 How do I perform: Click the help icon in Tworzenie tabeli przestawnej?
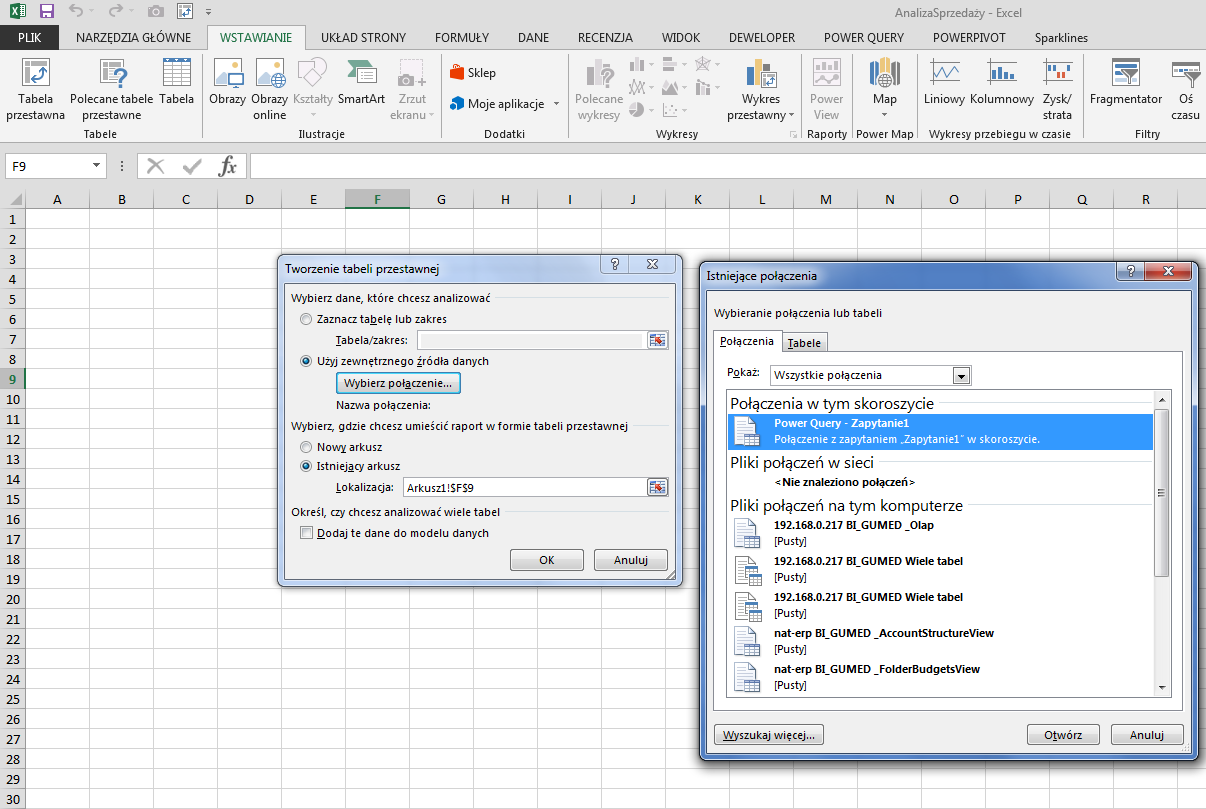(x=615, y=264)
